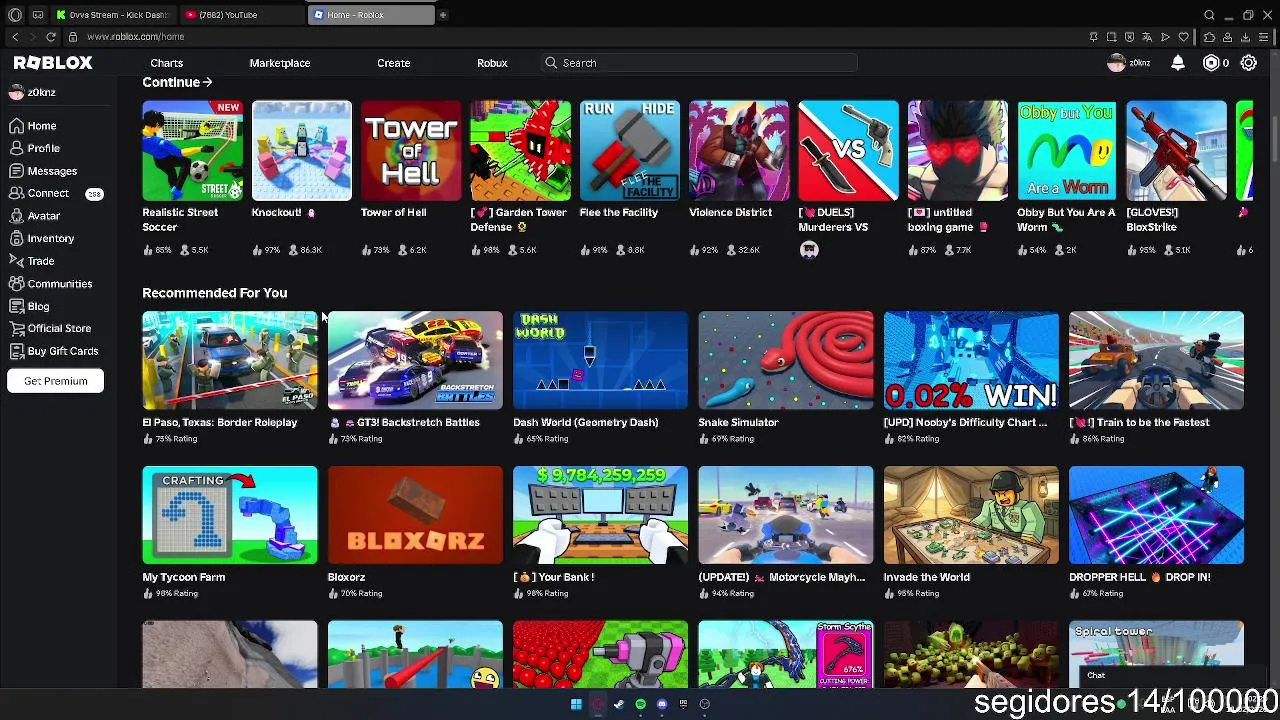Open the Profile sidebar item
Viewport: 1280px width, 720px height.
click(x=34, y=148)
